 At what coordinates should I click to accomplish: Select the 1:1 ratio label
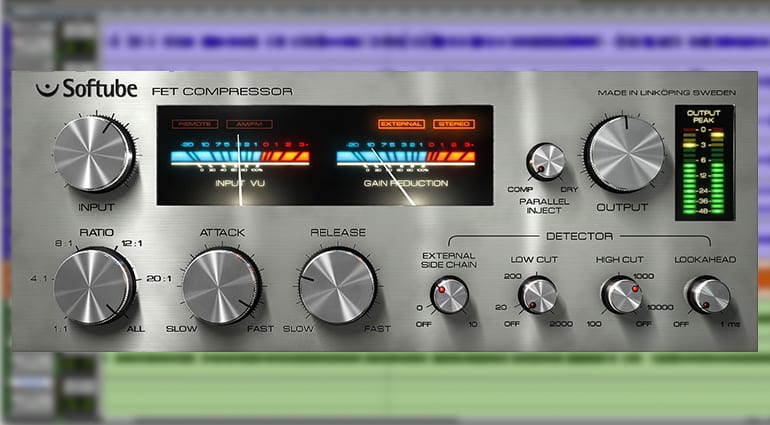[61, 329]
